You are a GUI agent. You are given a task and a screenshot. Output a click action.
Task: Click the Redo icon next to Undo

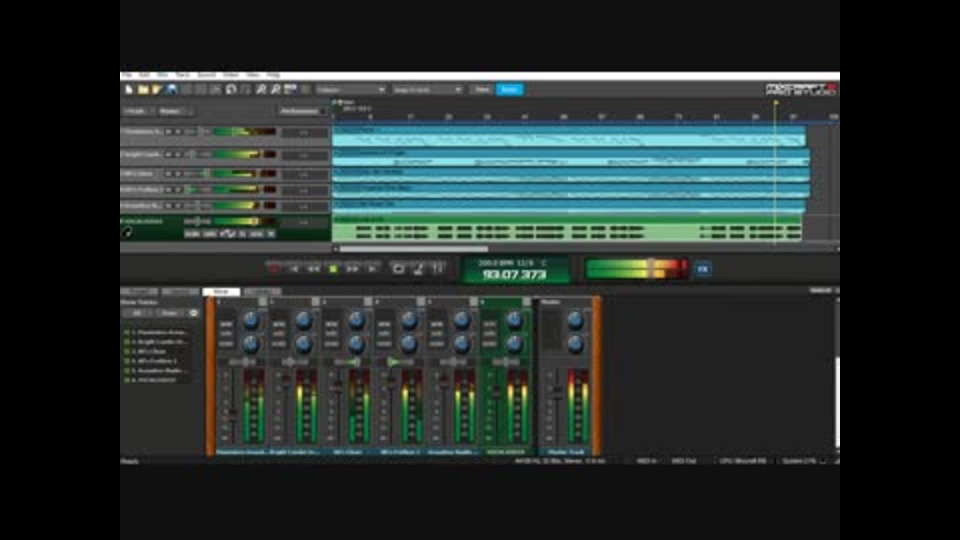pos(246,89)
